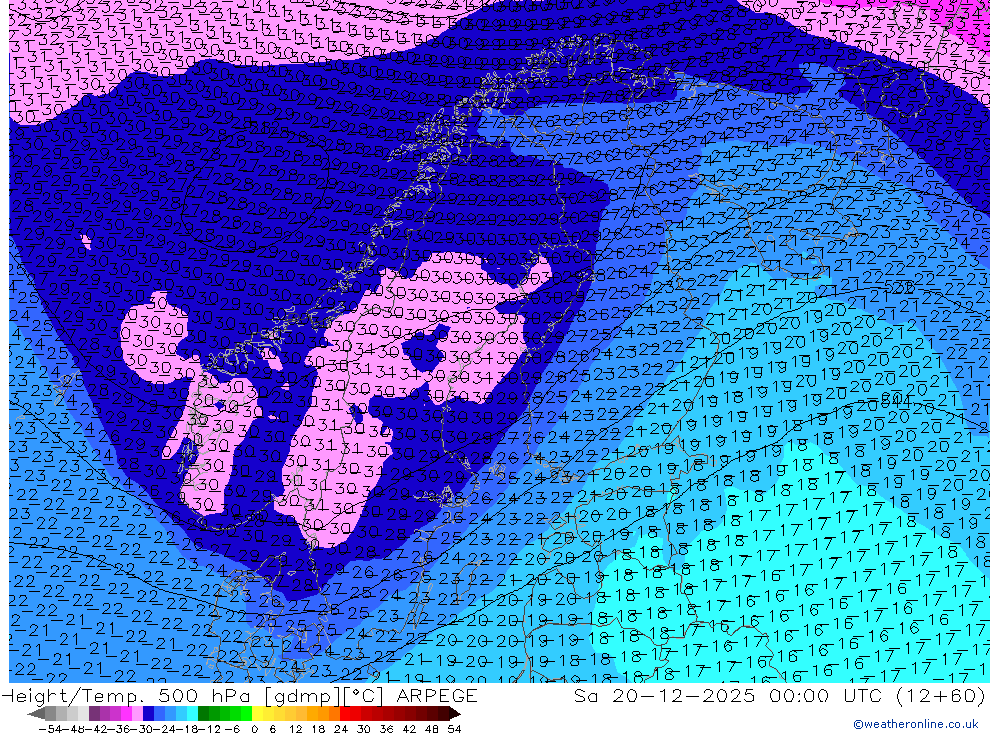The image size is (1000, 733).
Task: Click the 0 legend value
Action: [254, 729]
